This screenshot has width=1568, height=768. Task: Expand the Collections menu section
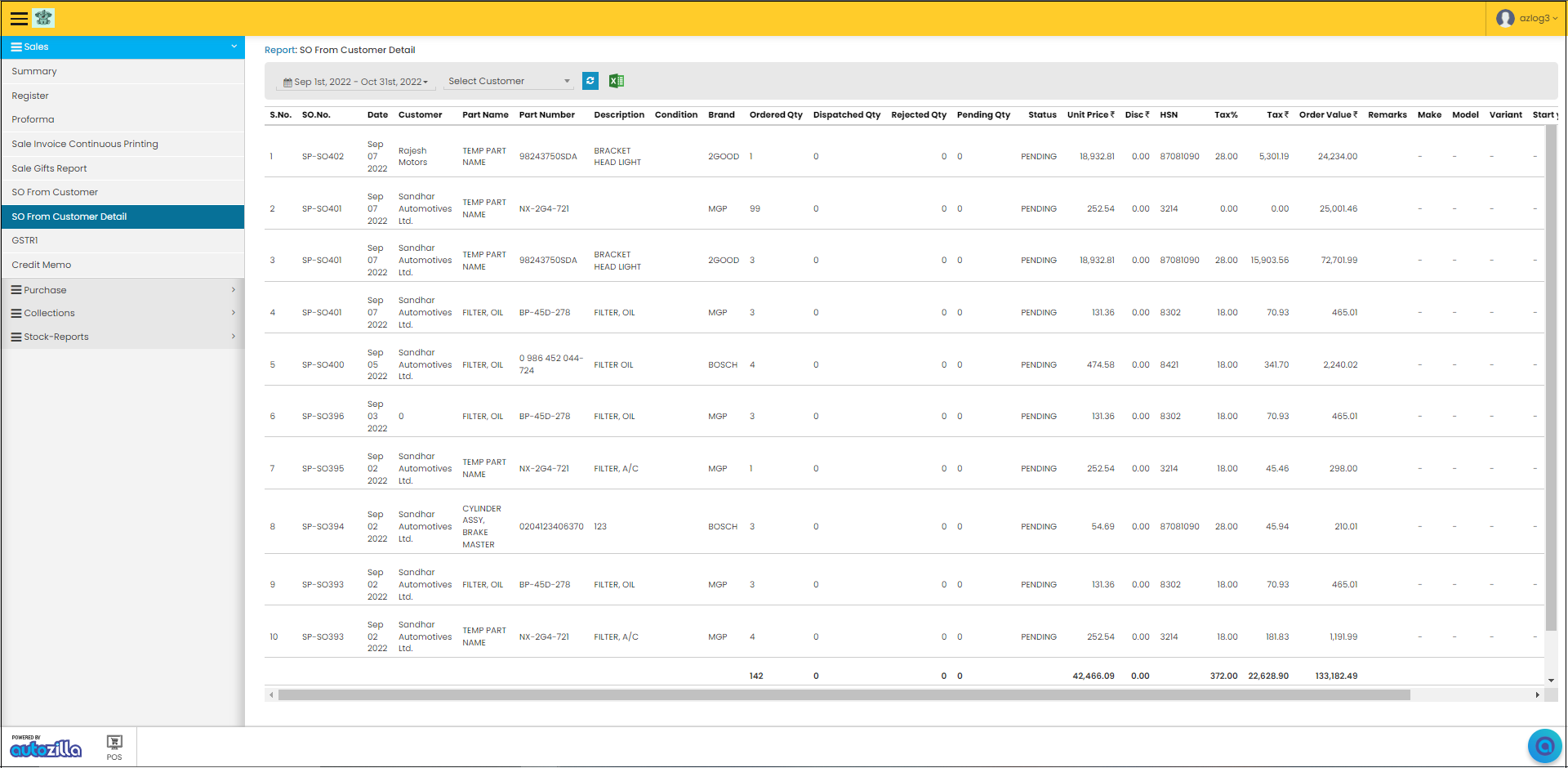coord(122,313)
